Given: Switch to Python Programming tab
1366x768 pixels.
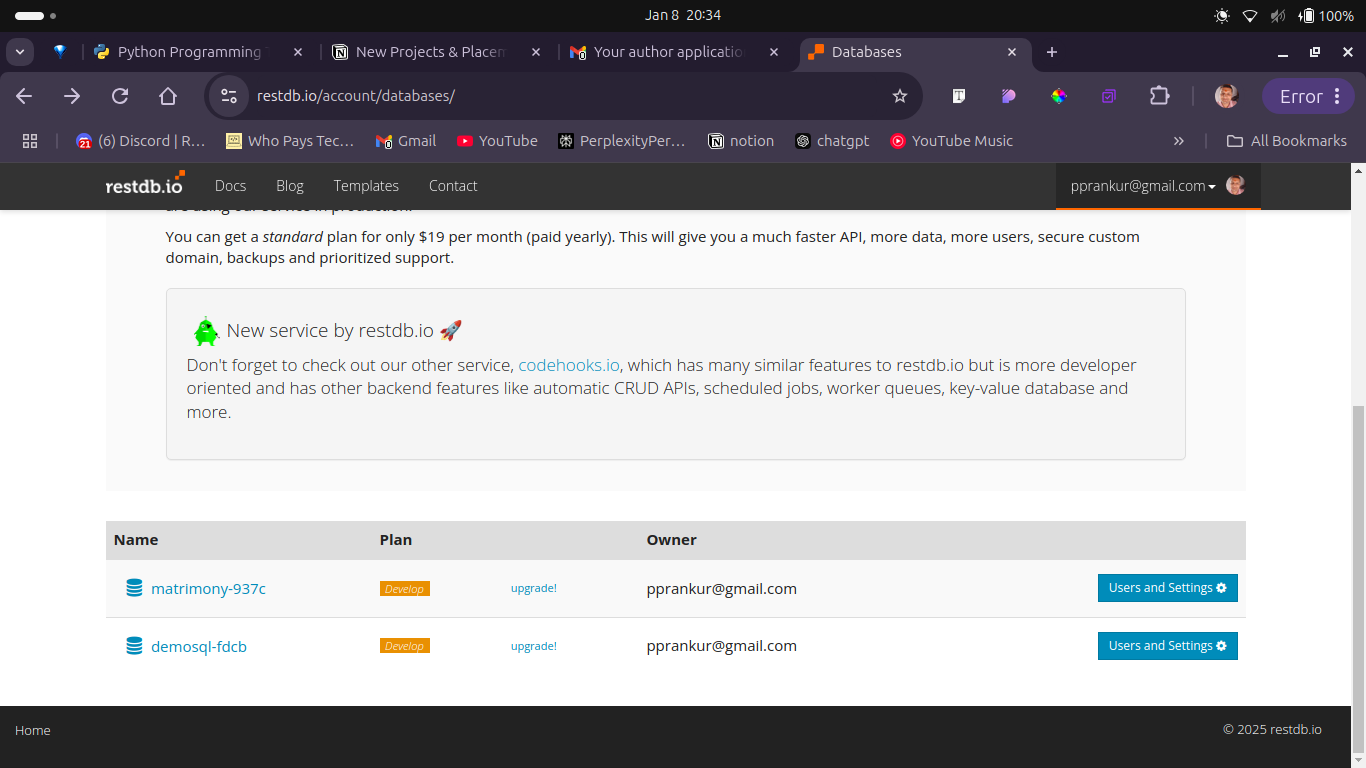Looking at the screenshot, I should 190,52.
